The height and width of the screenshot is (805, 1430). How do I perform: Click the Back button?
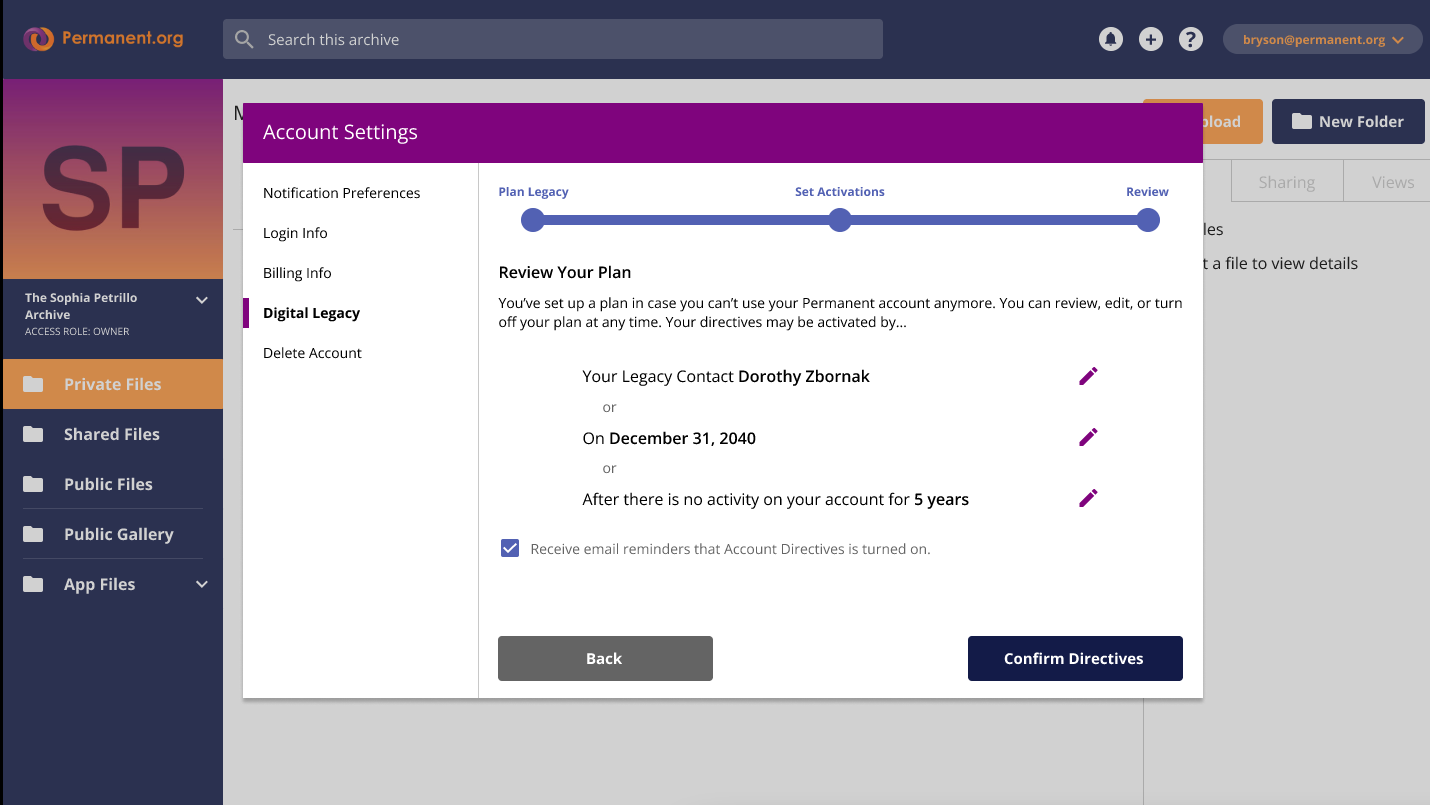point(605,658)
